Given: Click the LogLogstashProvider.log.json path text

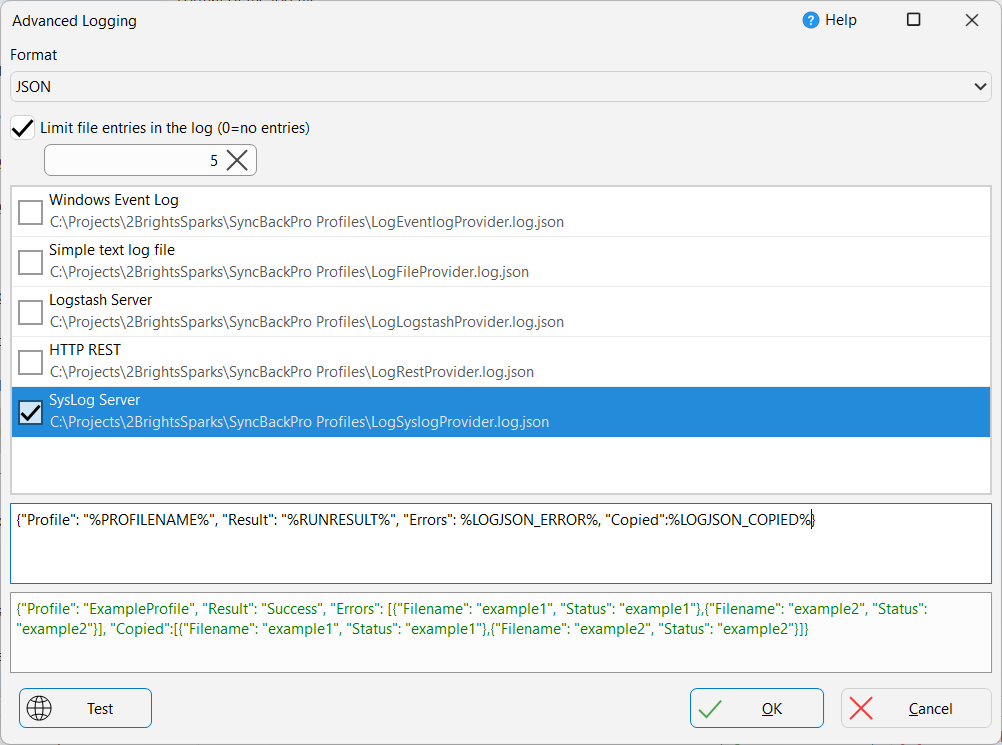Looking at the screenshot, I should [x=307, y=322].
